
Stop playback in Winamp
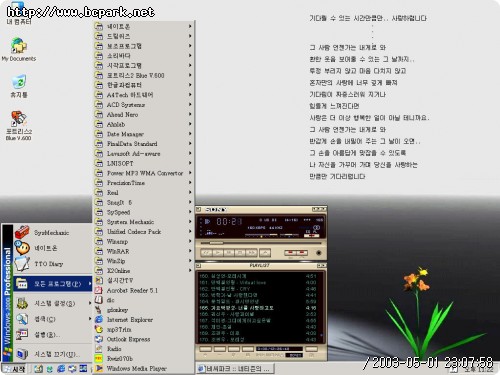240,253
